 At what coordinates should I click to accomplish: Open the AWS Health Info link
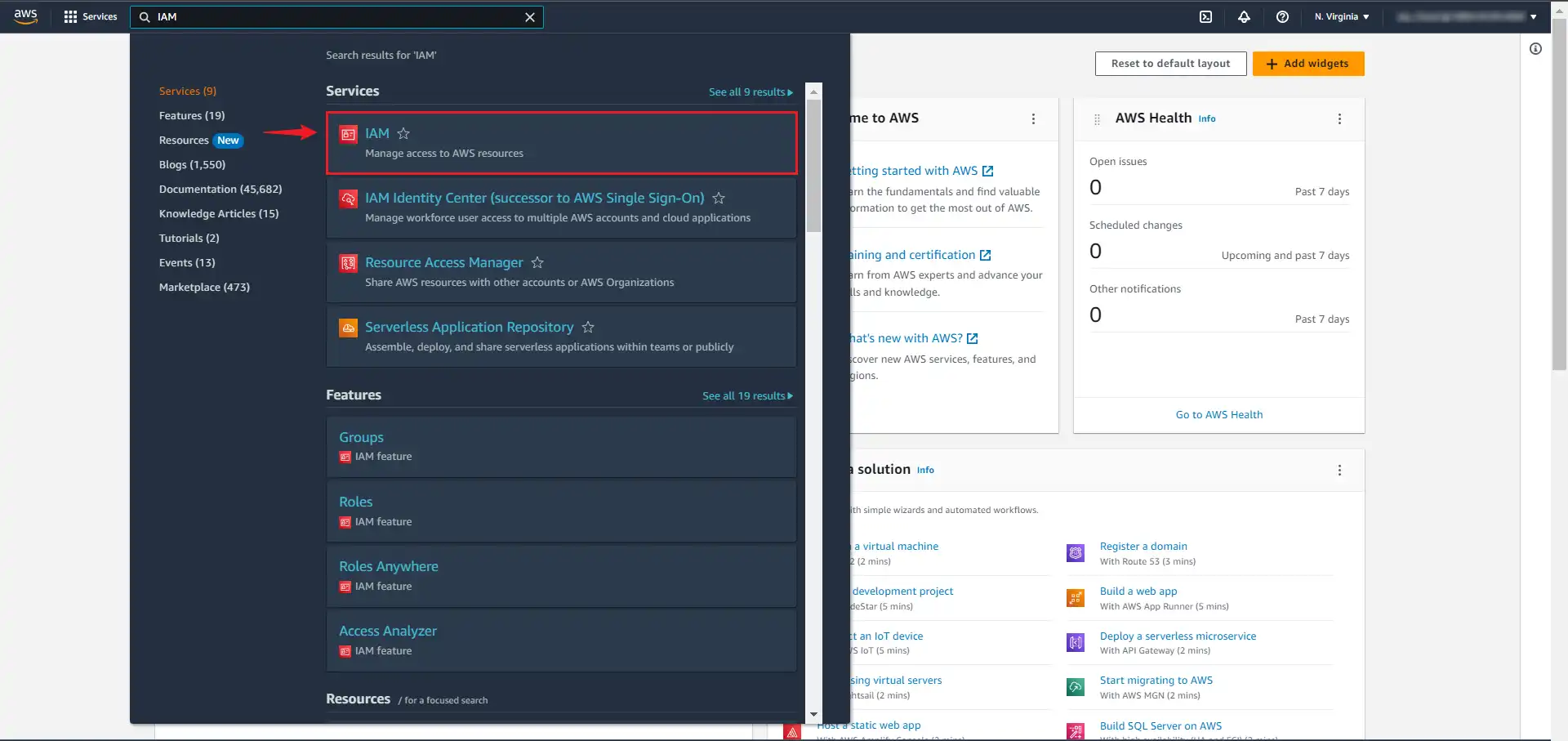(x=1207, y=119)
